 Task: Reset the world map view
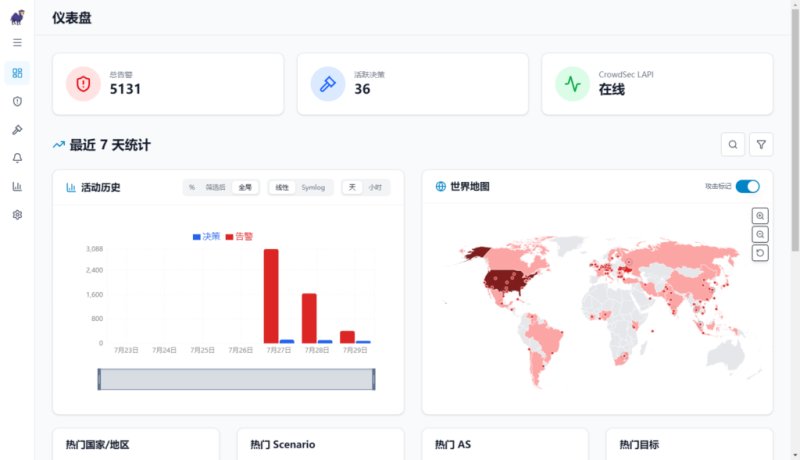pyautogui.click(x=760, y=253)
